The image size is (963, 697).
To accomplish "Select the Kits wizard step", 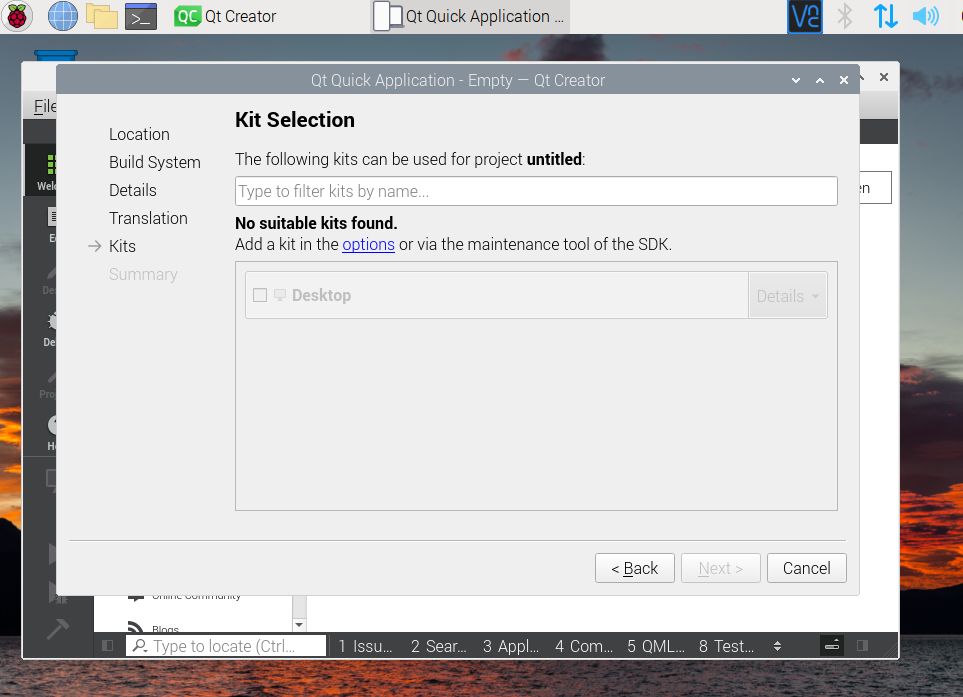I will pos(122,246).
